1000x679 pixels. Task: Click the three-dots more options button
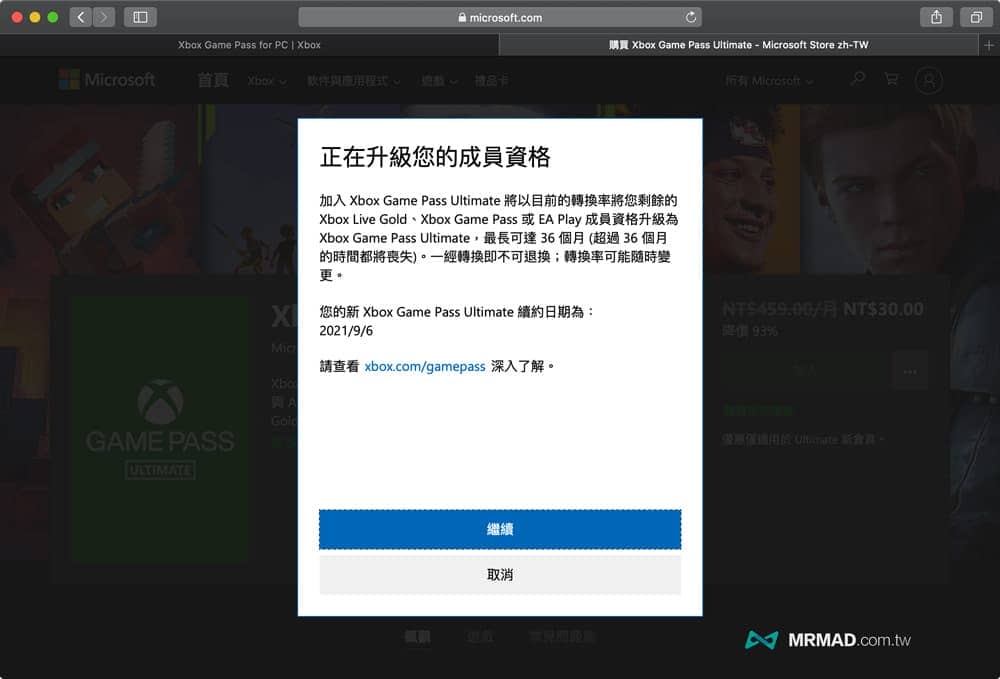pyautogui.click(x=910, y=371)
